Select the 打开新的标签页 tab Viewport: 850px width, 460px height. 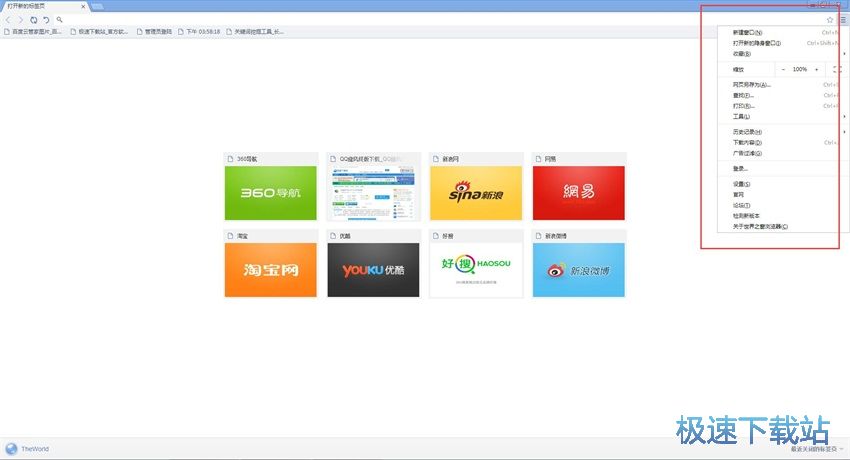[x=44, y=6]
